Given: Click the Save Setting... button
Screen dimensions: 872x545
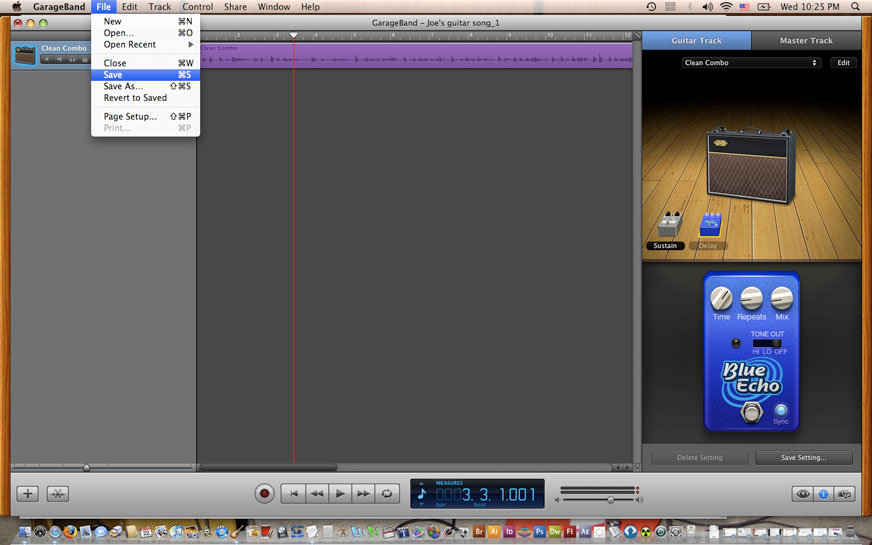Looking at the screenshot, I should 804,458.
